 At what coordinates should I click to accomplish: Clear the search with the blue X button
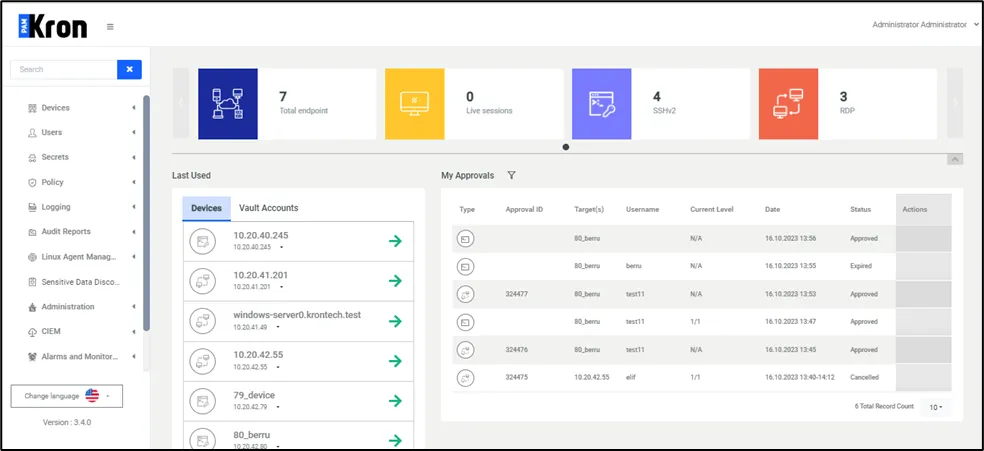pos(129,70)
